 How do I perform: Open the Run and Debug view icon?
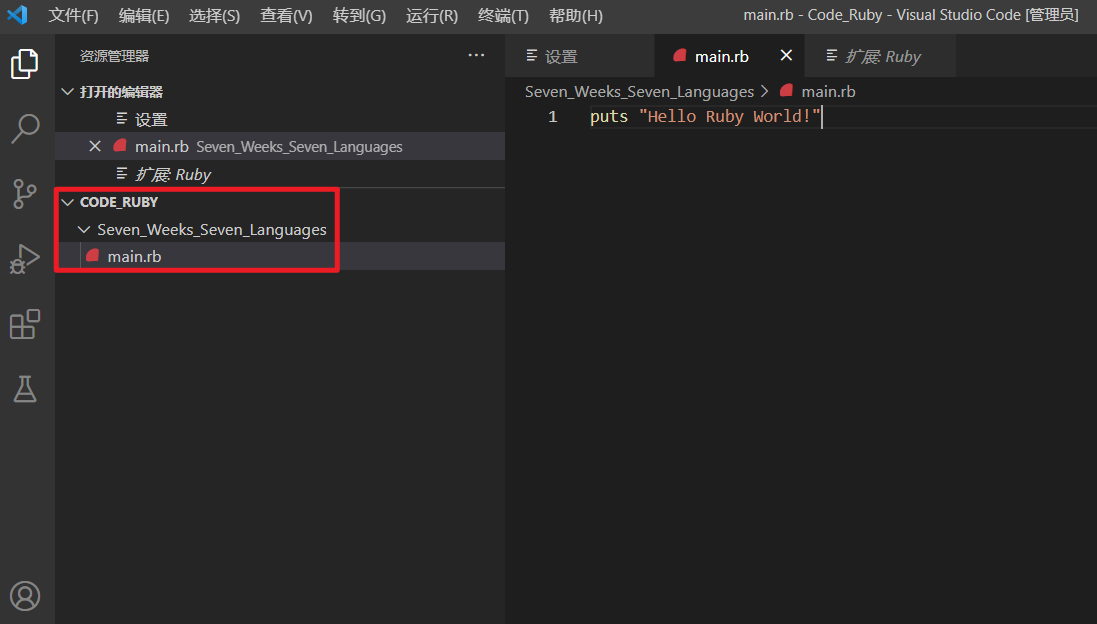(25, 259)
